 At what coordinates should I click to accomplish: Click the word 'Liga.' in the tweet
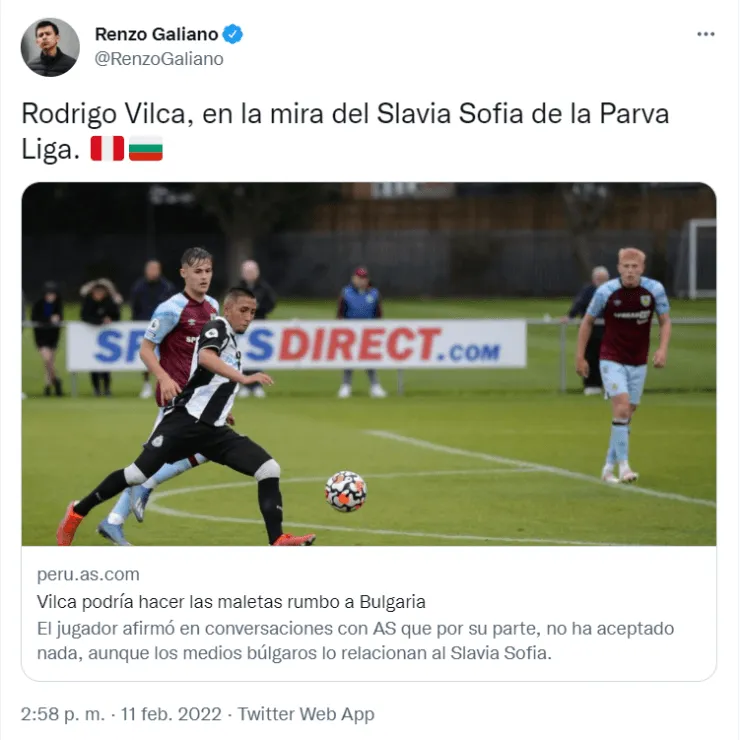(x=50, y=150)
